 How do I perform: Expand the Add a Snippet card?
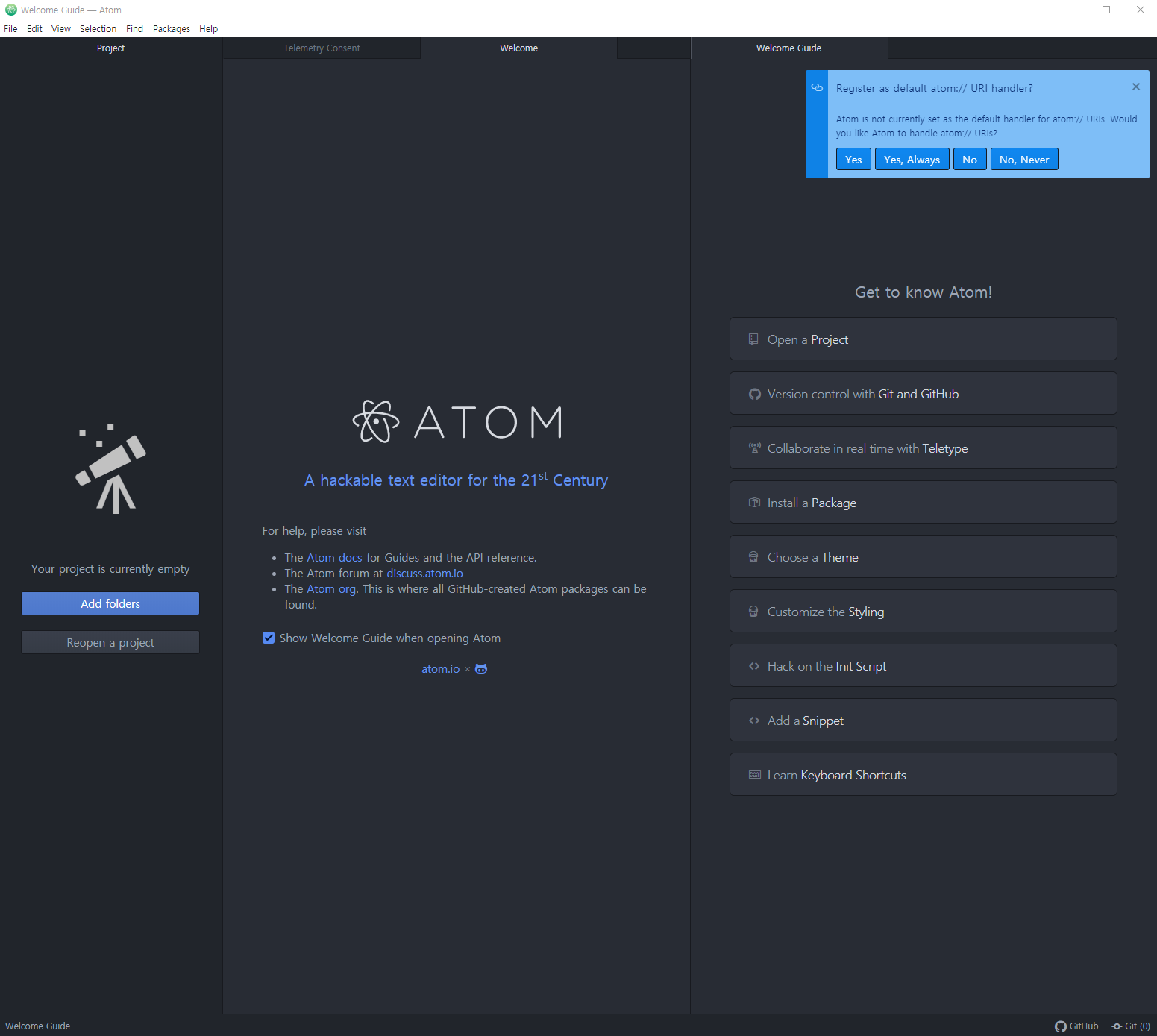[x=923, y=721]
